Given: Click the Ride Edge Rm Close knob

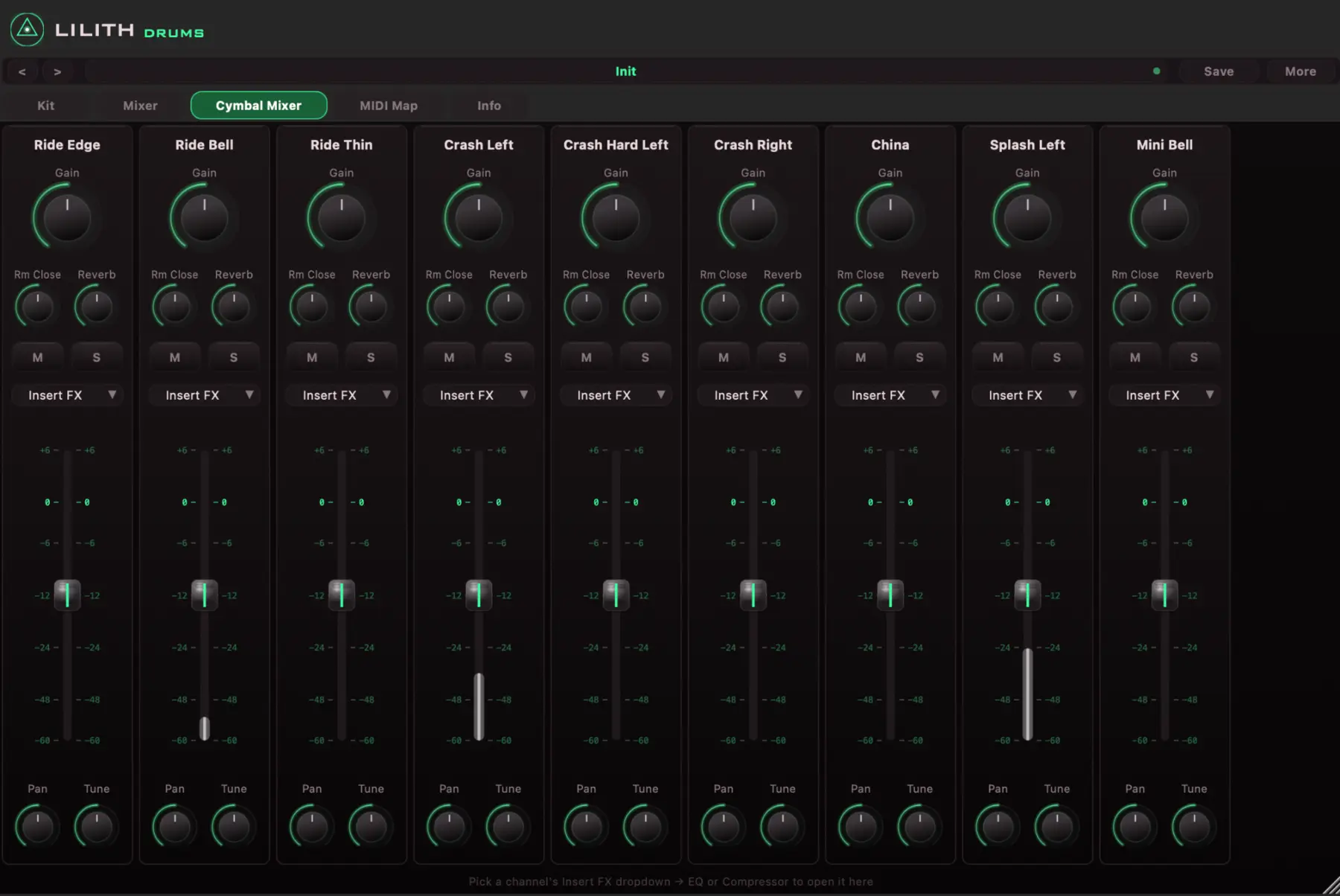Looking at the screenshot, I should [37, 307].
